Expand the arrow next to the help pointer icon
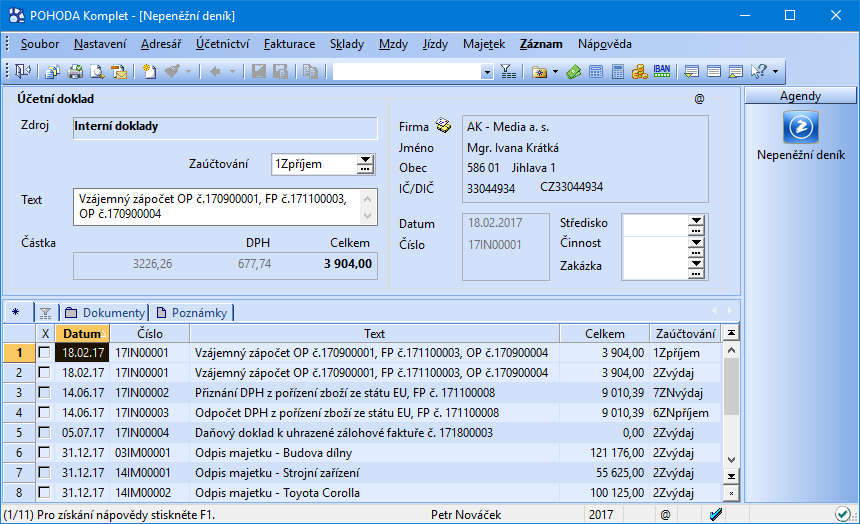860x524 pixels. coord(776,72)
